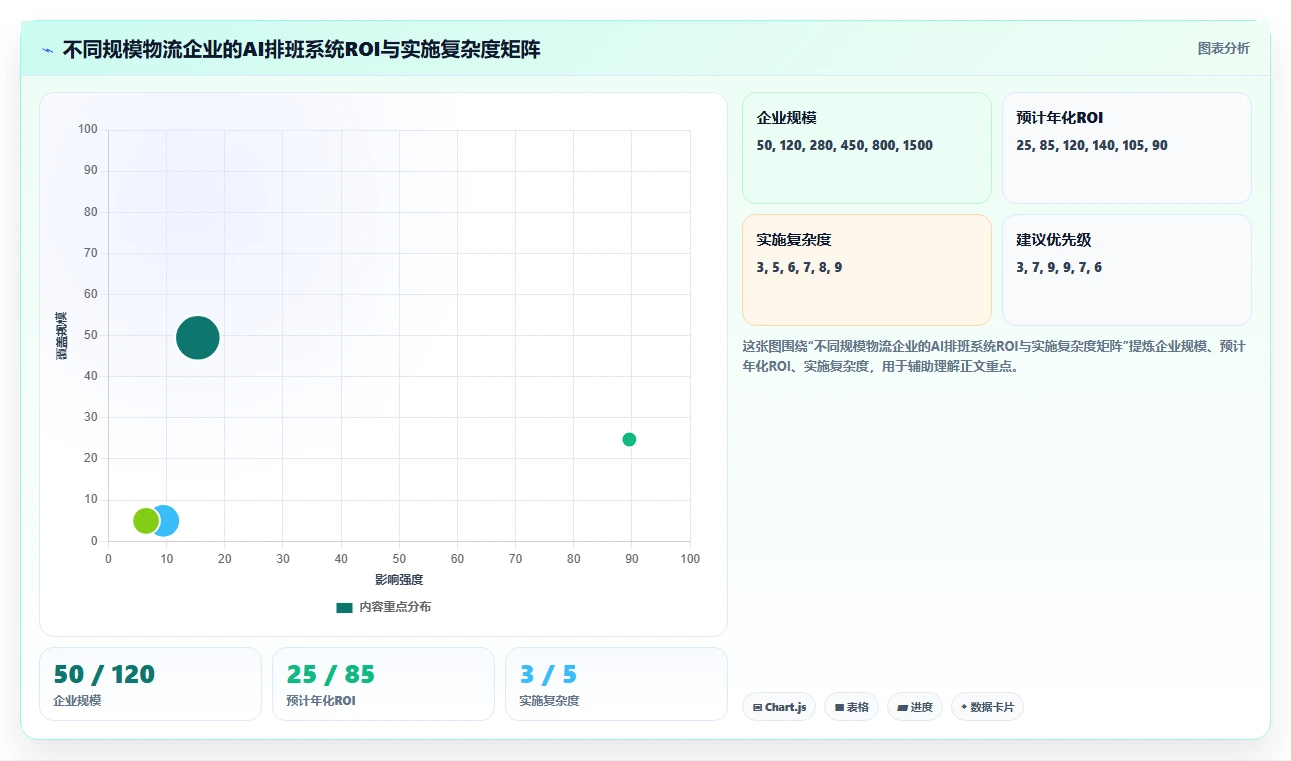Screen dimensions: 1291x761
Task: Click the lightning bolt icon beside the title
Action: coord(47,49)
